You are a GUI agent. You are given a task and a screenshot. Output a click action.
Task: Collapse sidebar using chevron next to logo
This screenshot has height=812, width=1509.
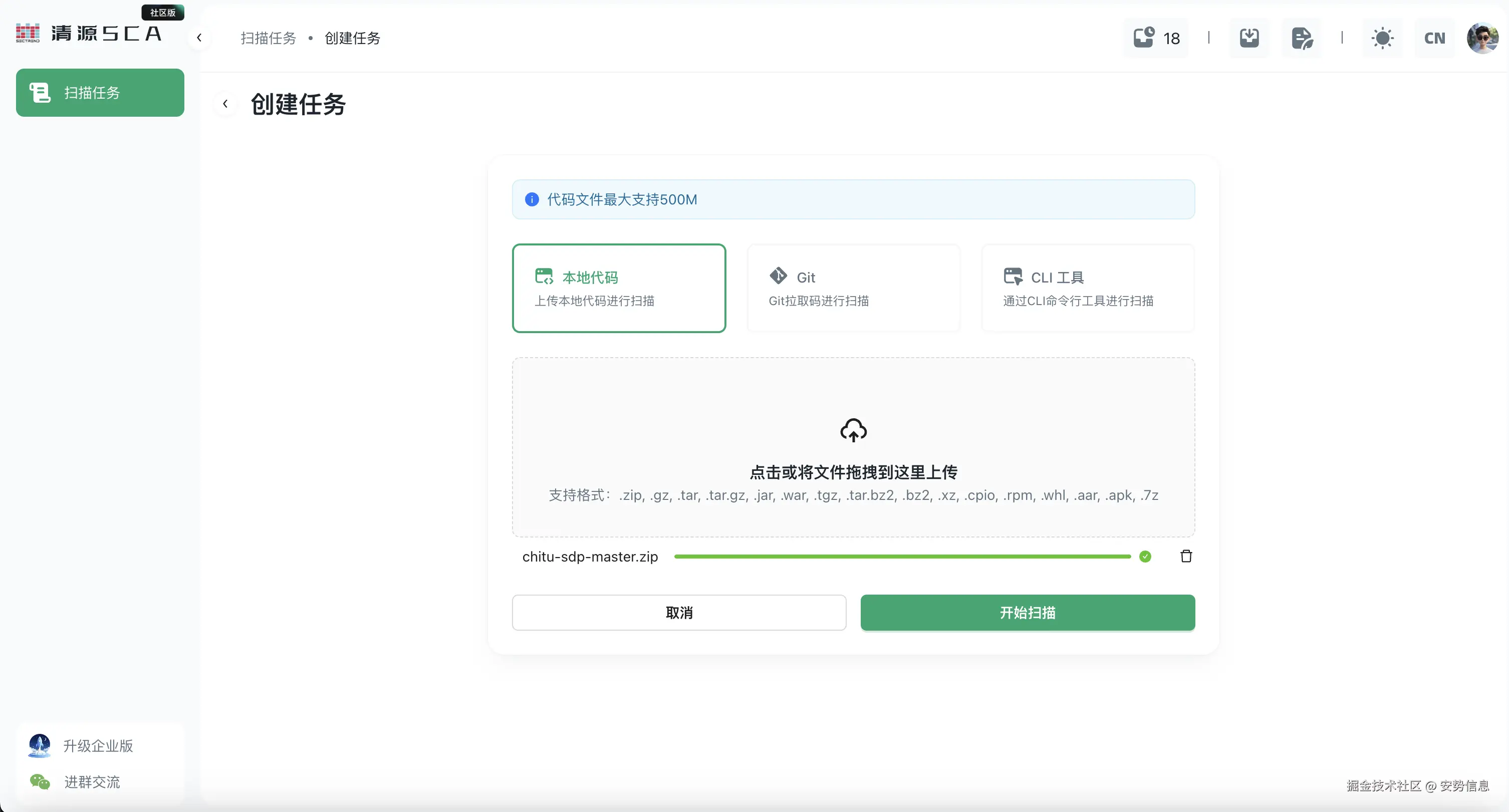[199, 38]
